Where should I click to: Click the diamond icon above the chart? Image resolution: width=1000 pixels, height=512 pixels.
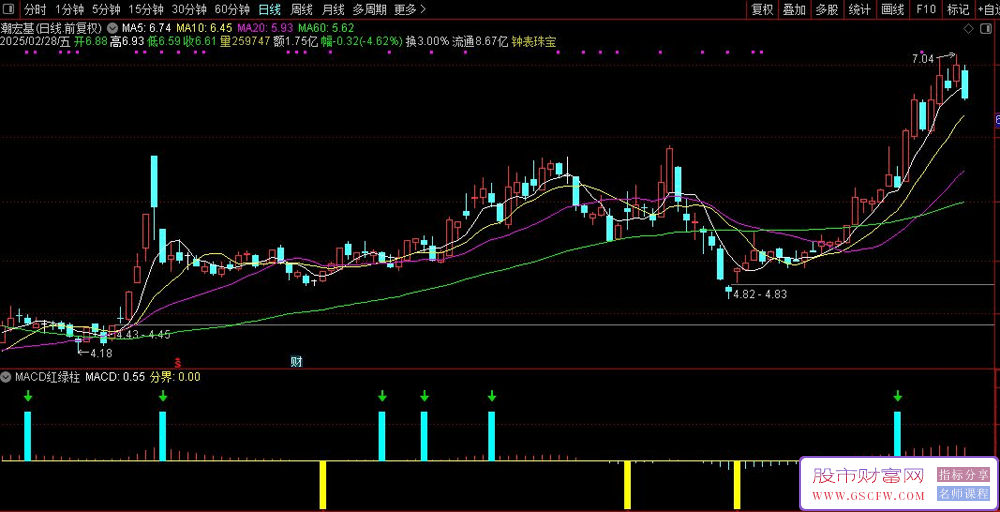pyautogui.click(x=967, y=28)
